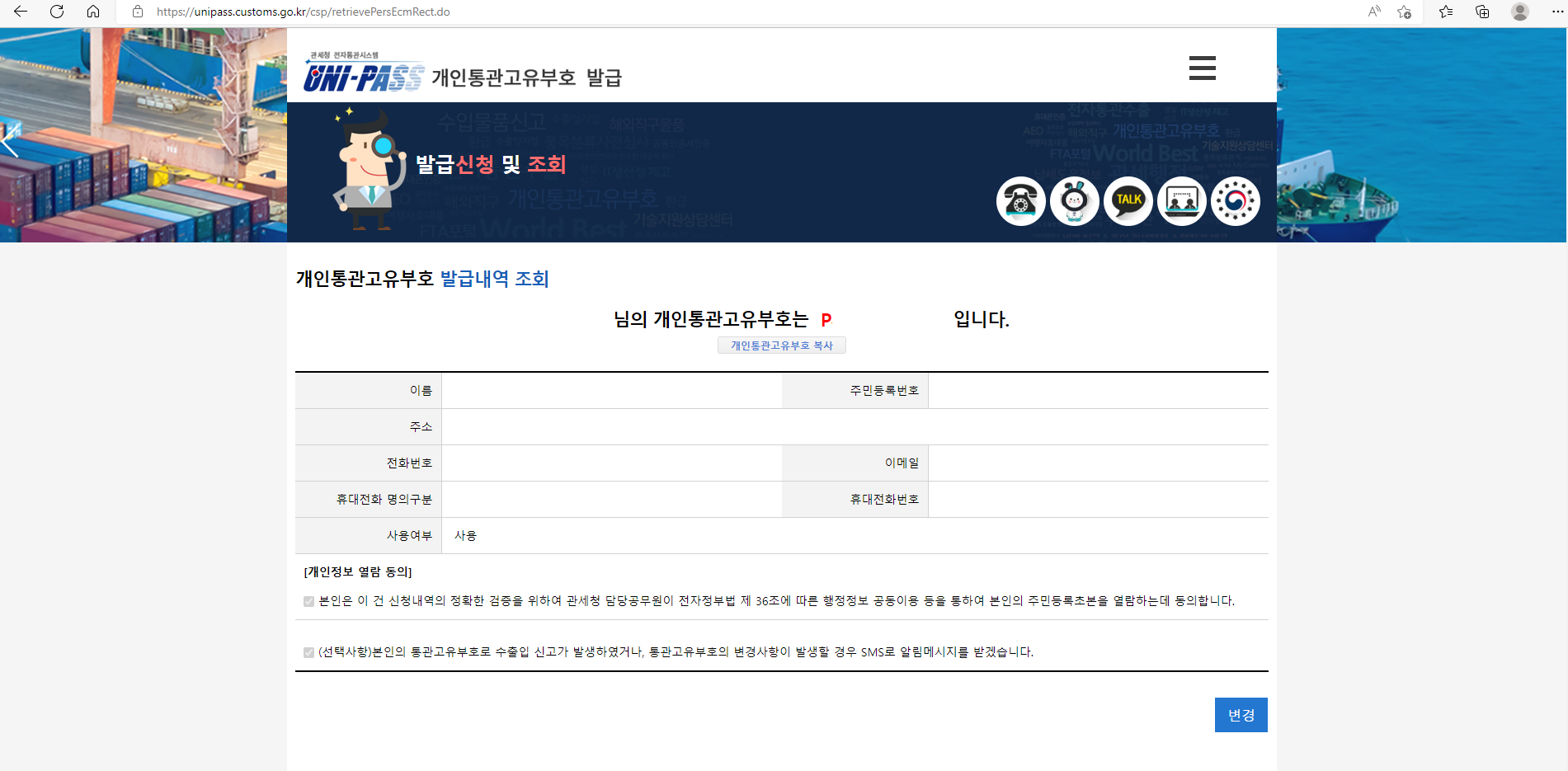Click the 개인통관고유부호 복사 button
Image resolution: width=1568 pixels, height=771 pixels.
coord(781,345)
